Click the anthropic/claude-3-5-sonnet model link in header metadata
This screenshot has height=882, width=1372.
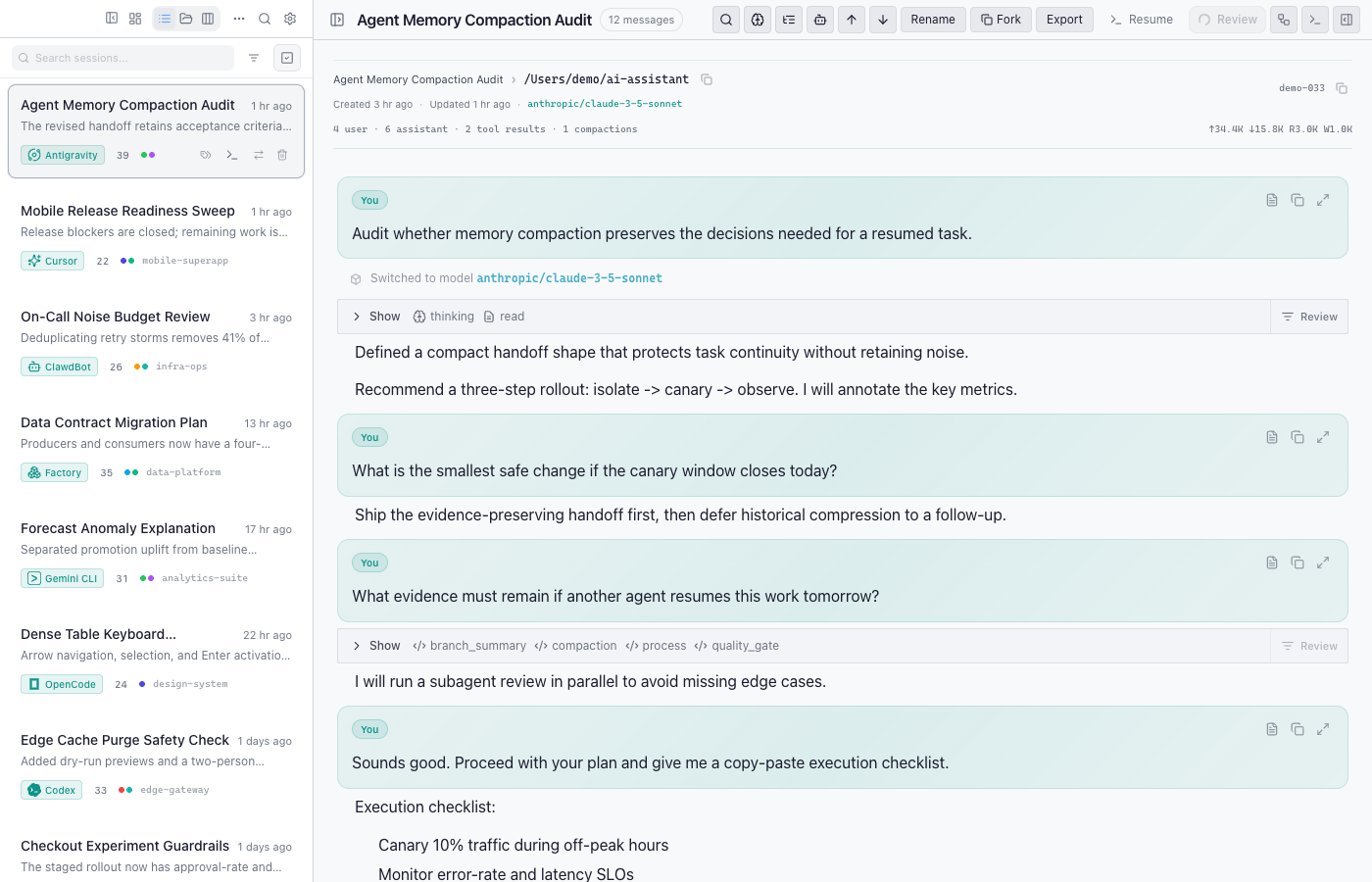(605, 104)
